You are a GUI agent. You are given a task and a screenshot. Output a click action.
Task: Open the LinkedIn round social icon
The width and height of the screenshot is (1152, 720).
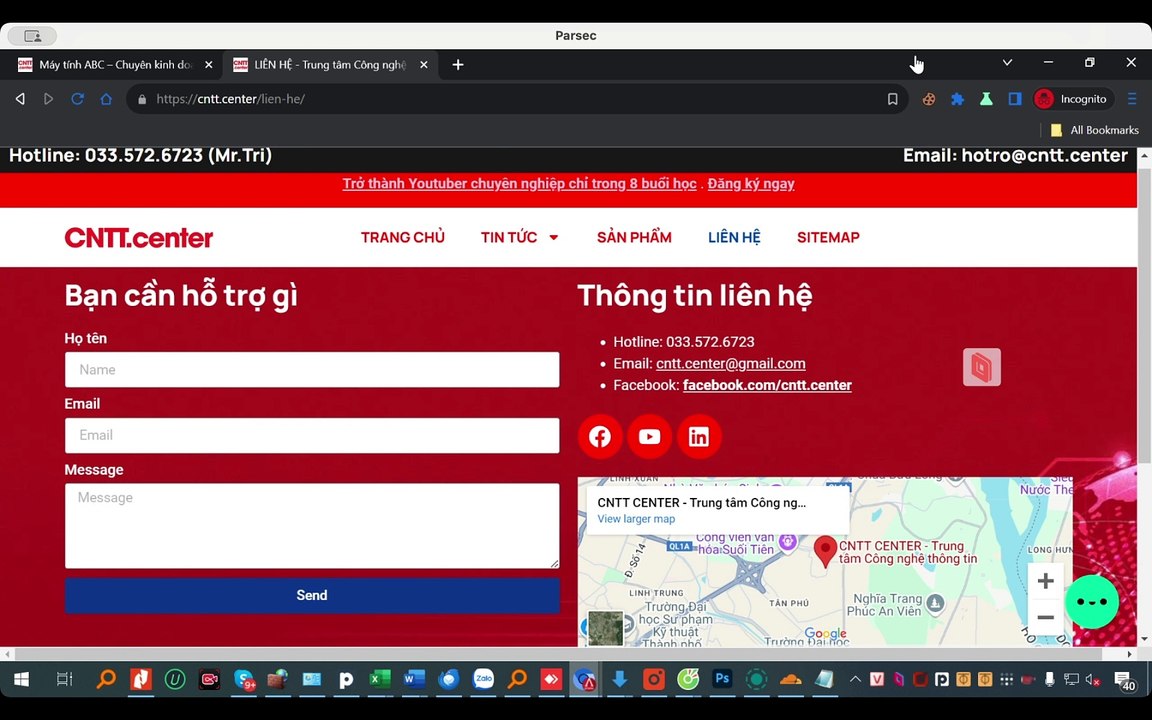click(x=699, y=436)
